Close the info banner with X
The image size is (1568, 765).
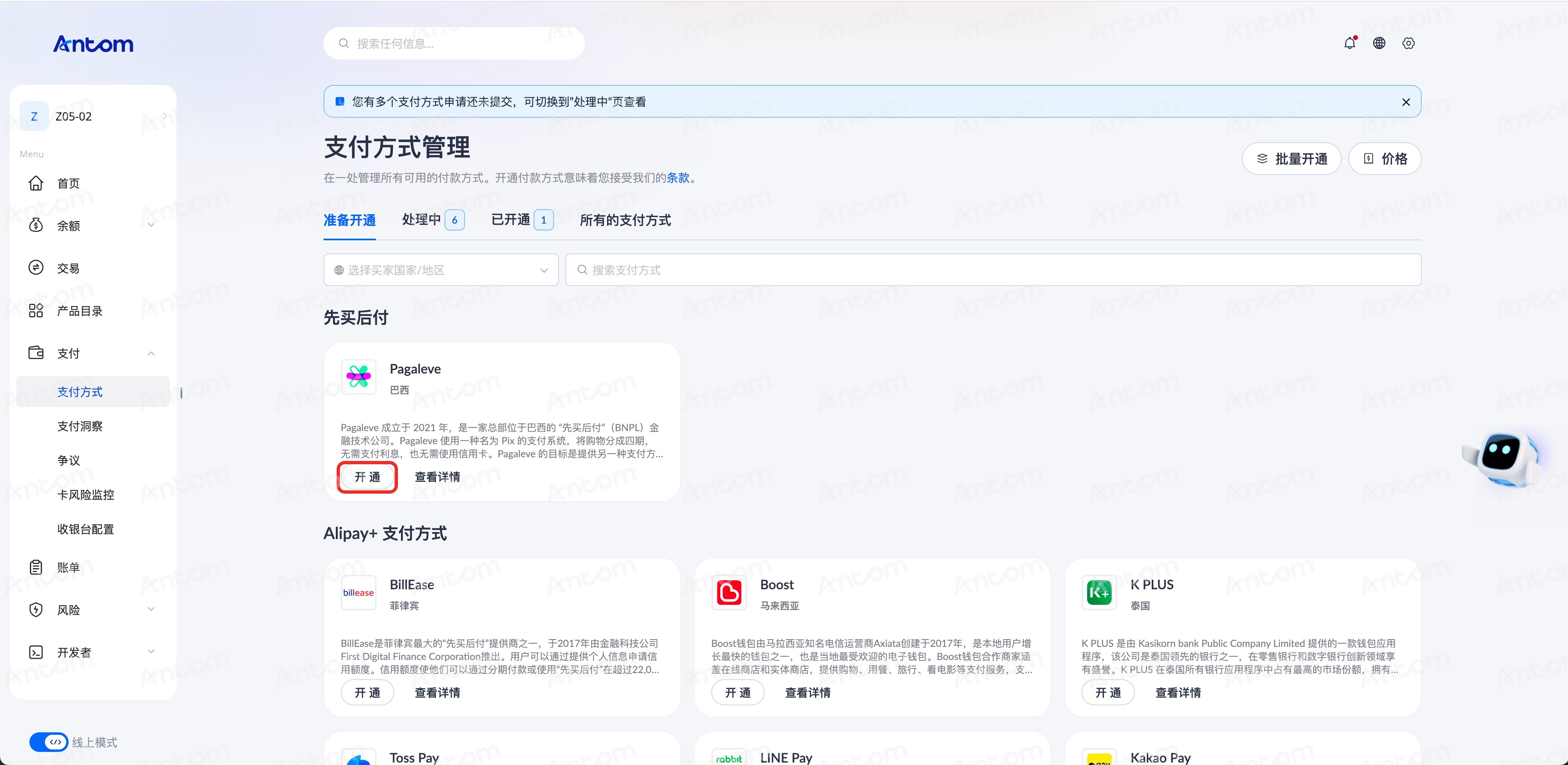1405,102
